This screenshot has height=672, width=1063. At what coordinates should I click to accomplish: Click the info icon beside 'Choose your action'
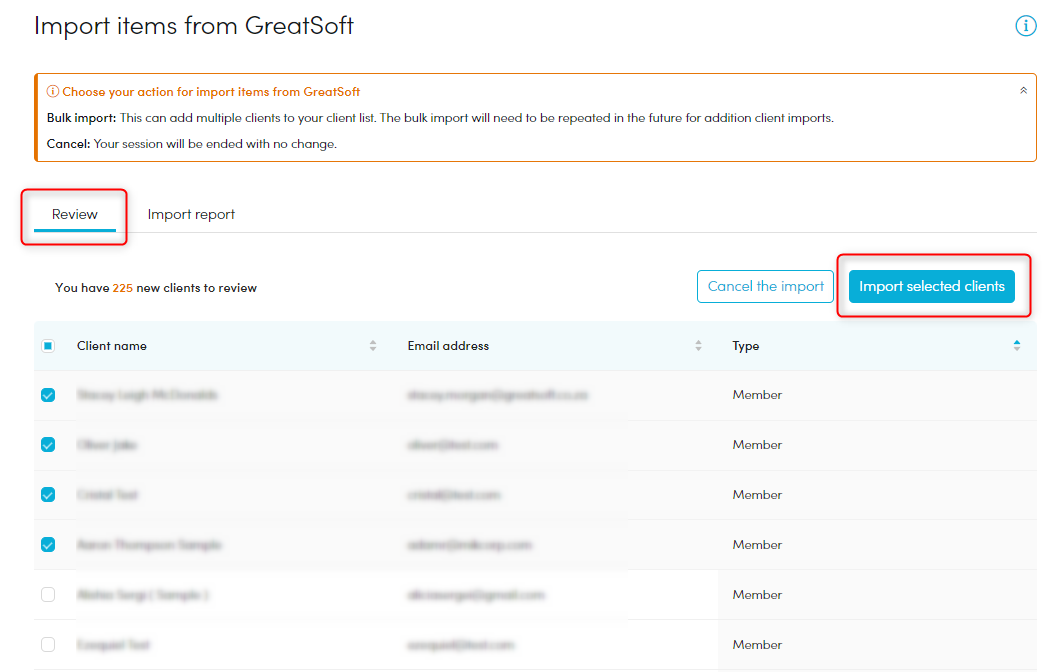point(52,92)
